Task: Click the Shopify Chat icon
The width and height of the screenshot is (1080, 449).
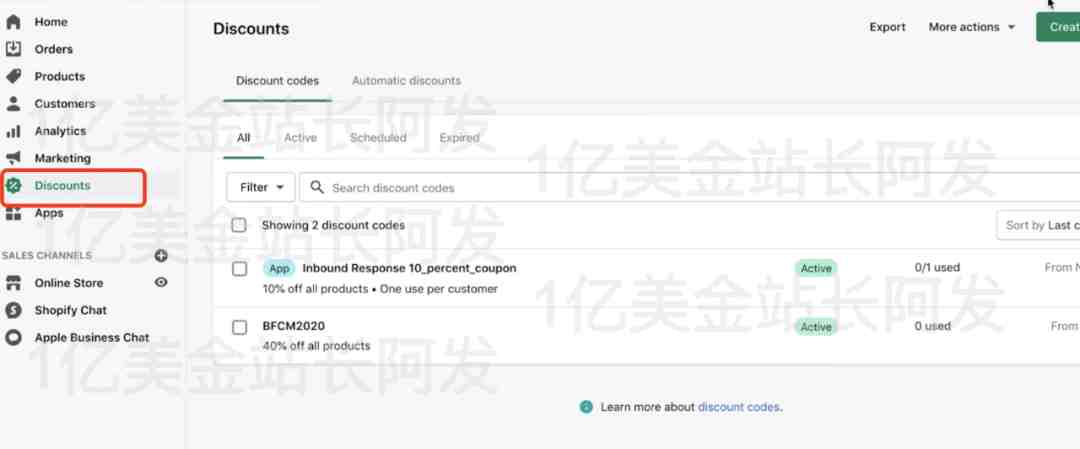Action: click(13, 311)
